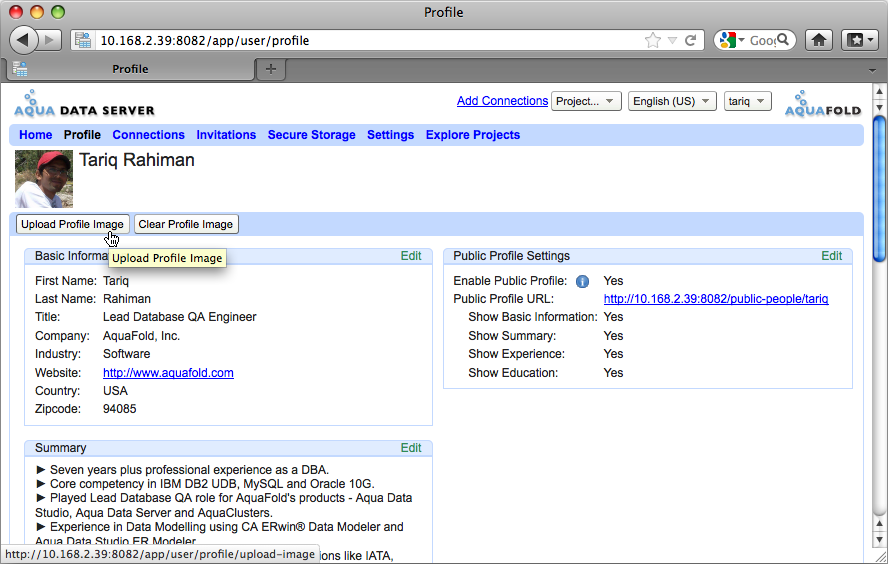This screenshot has width=888, height=564.
Task: Edit the Summary section
Action: pos(411,448)
